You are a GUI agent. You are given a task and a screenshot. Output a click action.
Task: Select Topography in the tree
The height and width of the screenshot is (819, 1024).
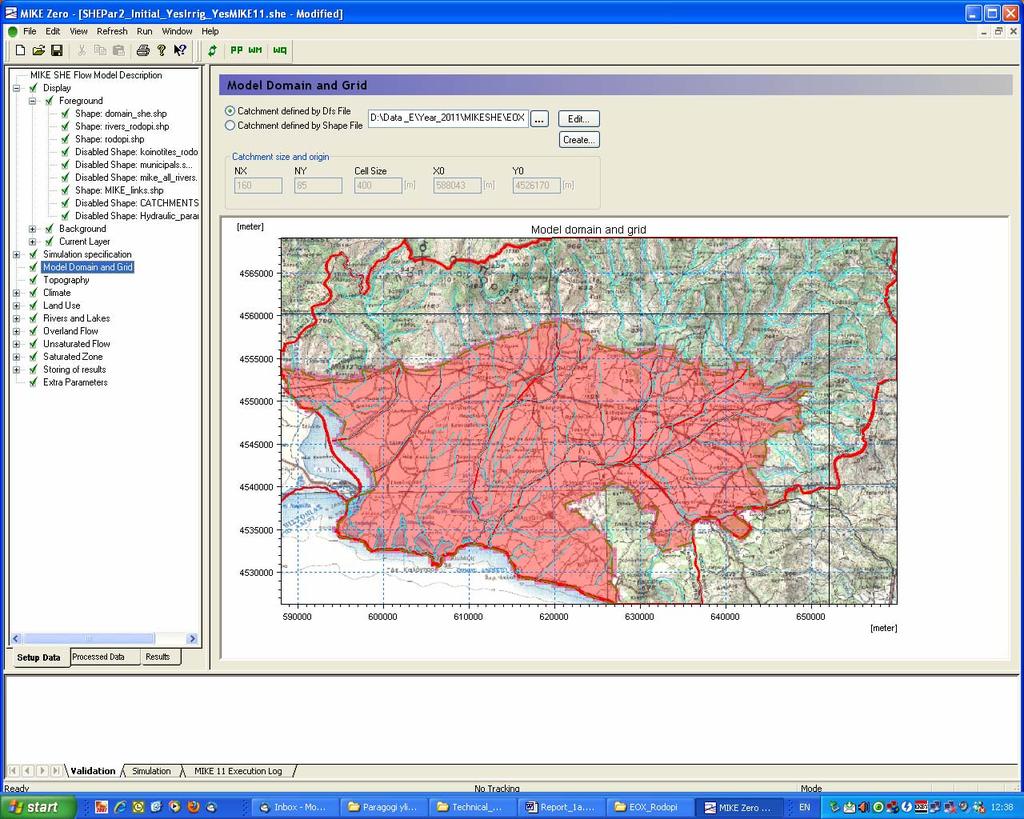66,280
